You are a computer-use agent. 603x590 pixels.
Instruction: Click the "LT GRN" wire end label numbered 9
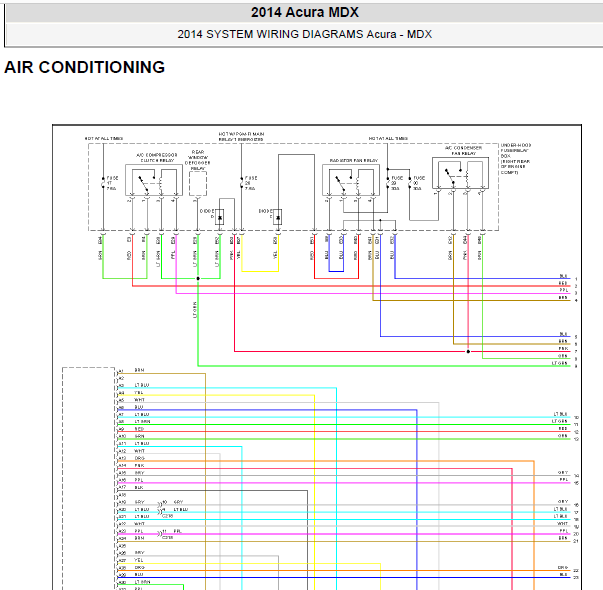pyautogui.click(x=560, y=363)
